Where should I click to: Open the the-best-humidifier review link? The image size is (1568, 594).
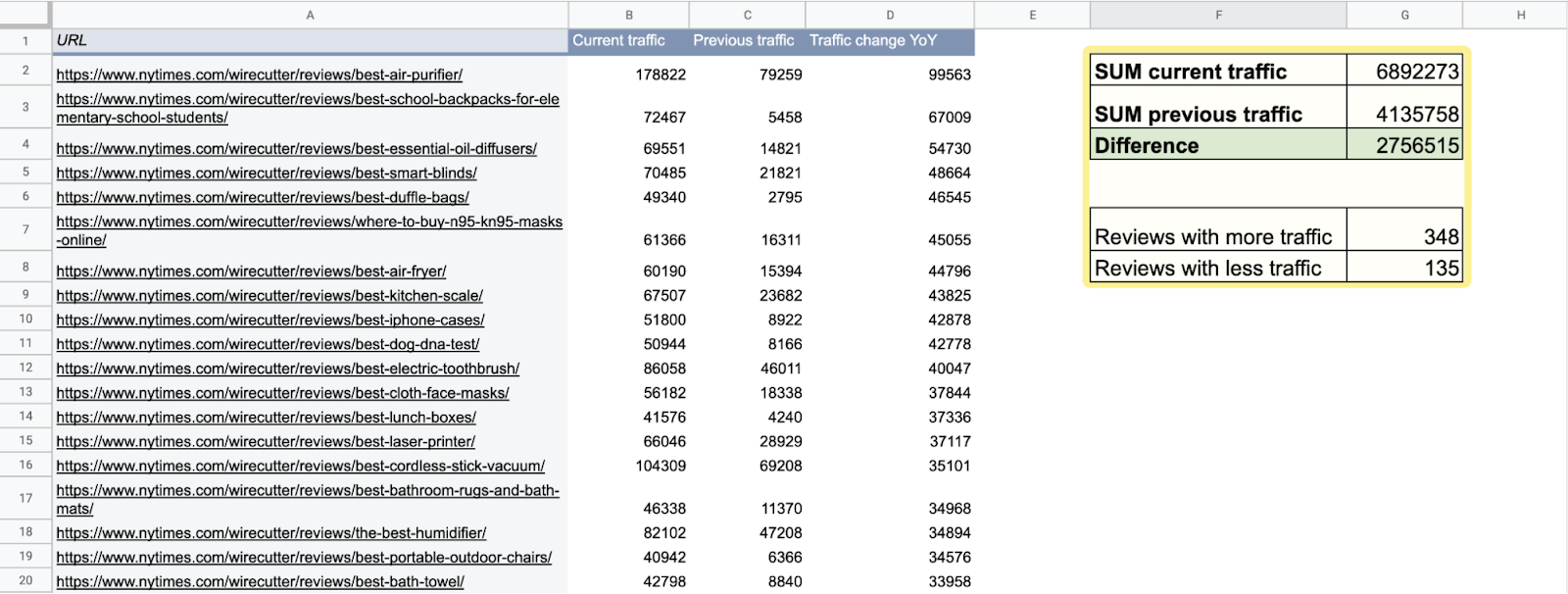(270, 533)
